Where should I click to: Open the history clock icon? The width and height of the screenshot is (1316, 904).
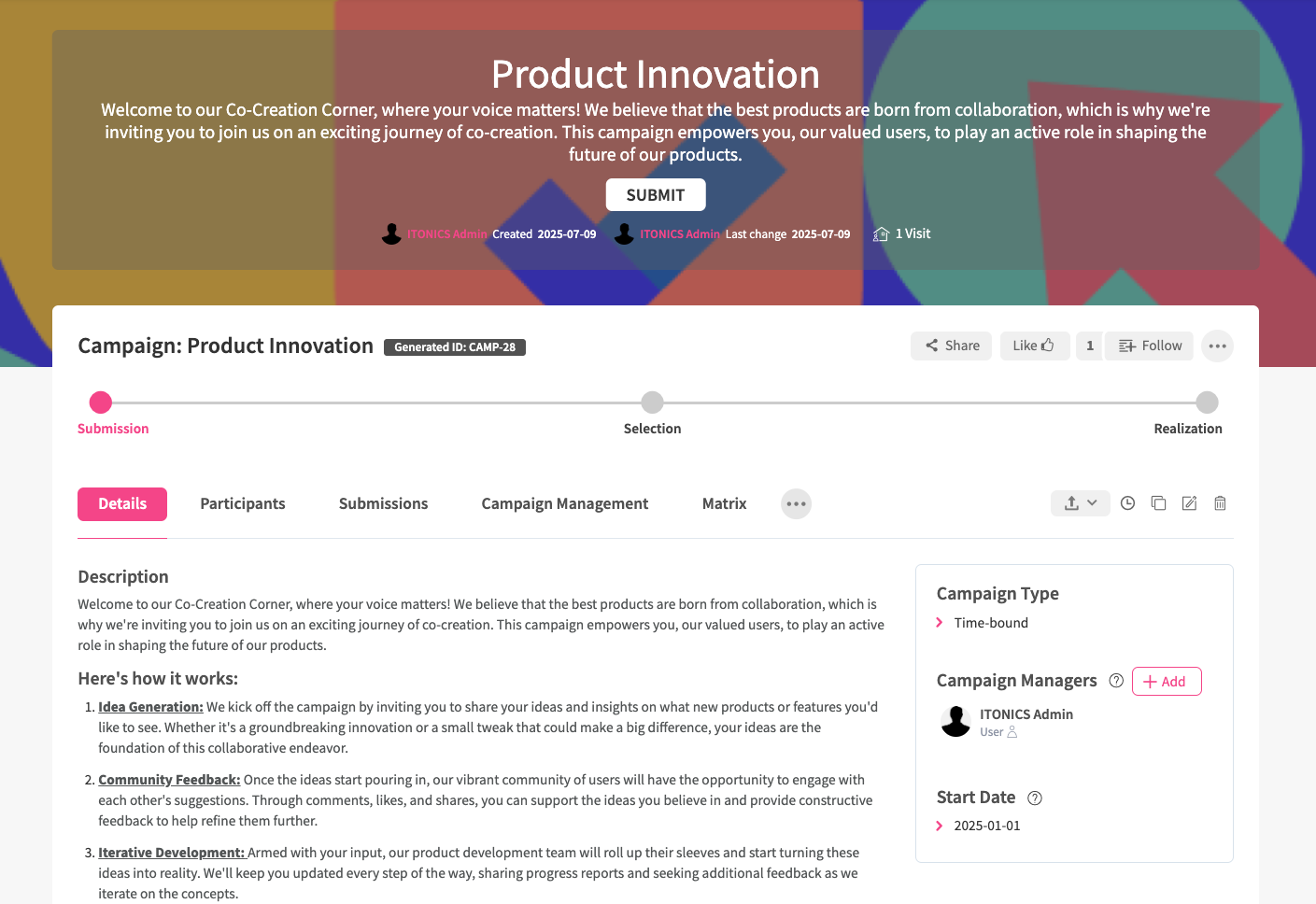coord(1127,503)
